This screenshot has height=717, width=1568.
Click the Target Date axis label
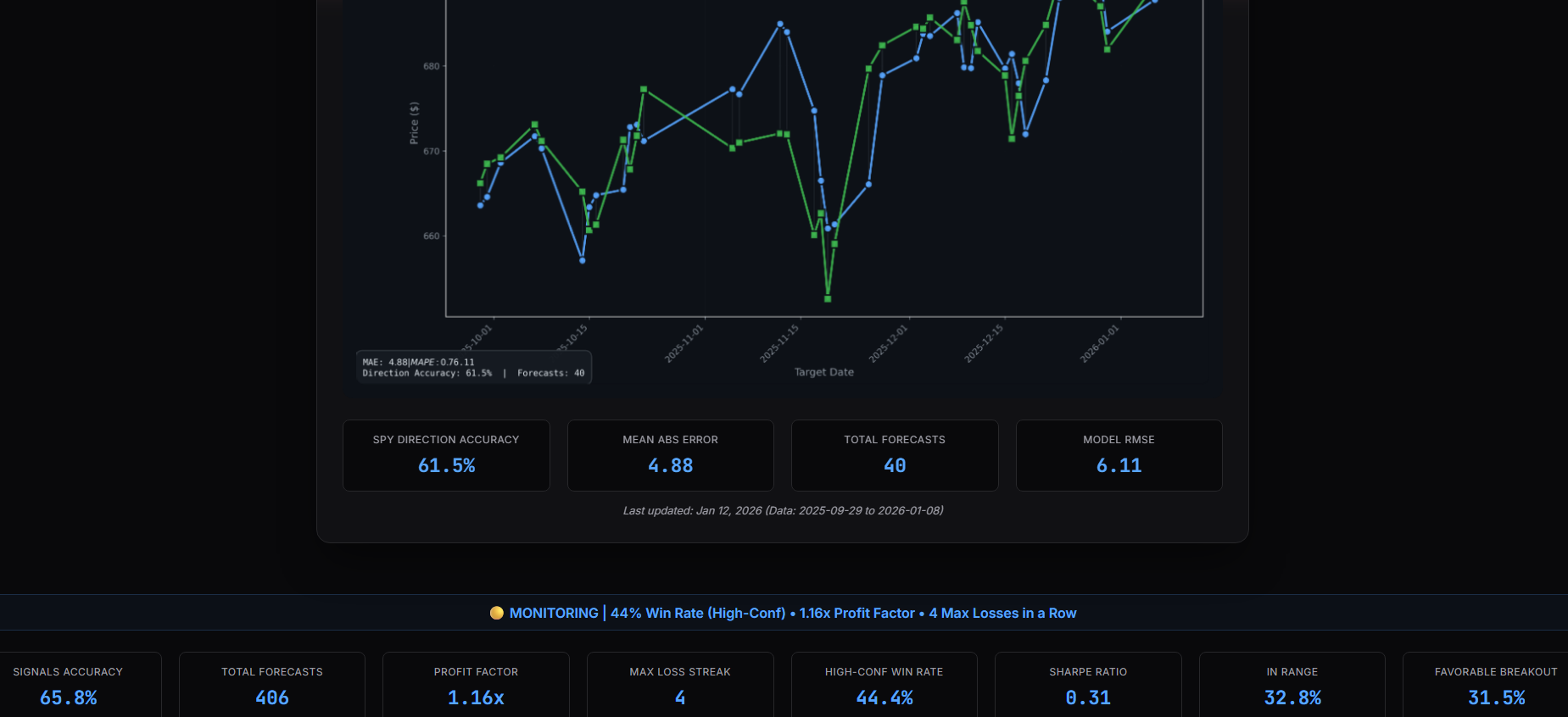(824, 372)
